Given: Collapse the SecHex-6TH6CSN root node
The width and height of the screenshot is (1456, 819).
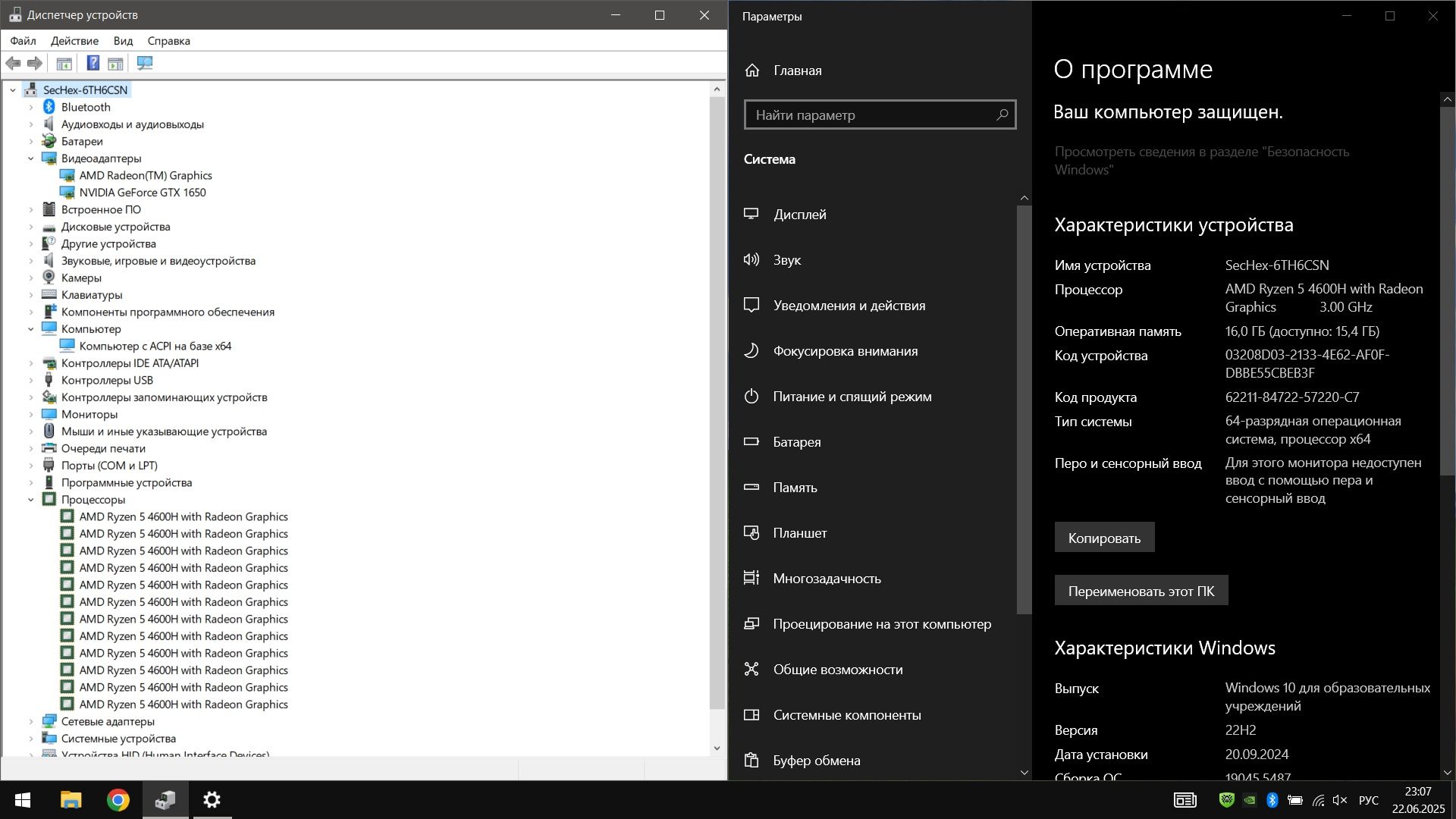Looking at the screenshot, I should pos(13,90).
